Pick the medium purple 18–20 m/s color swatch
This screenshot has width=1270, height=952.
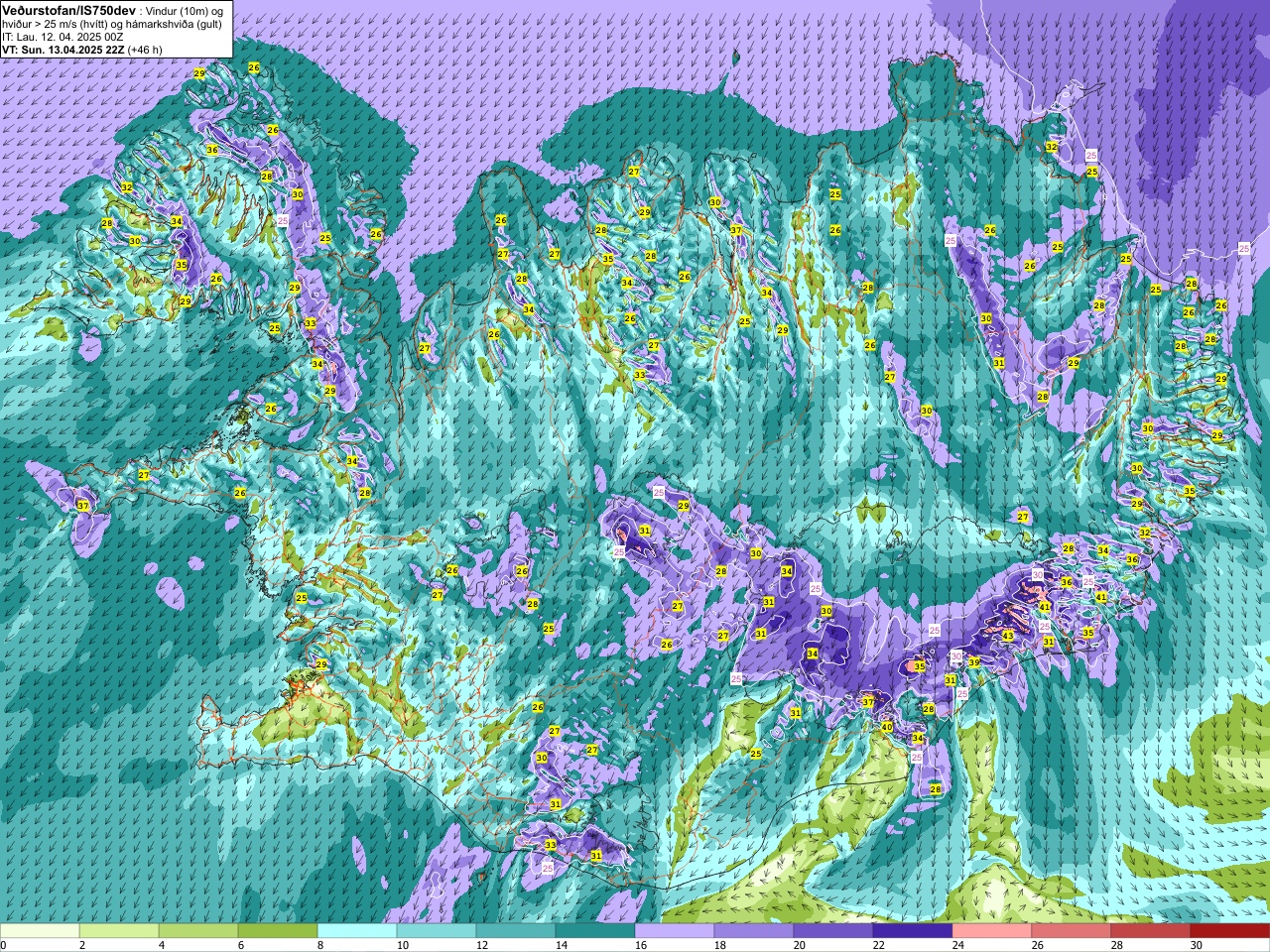754,931
